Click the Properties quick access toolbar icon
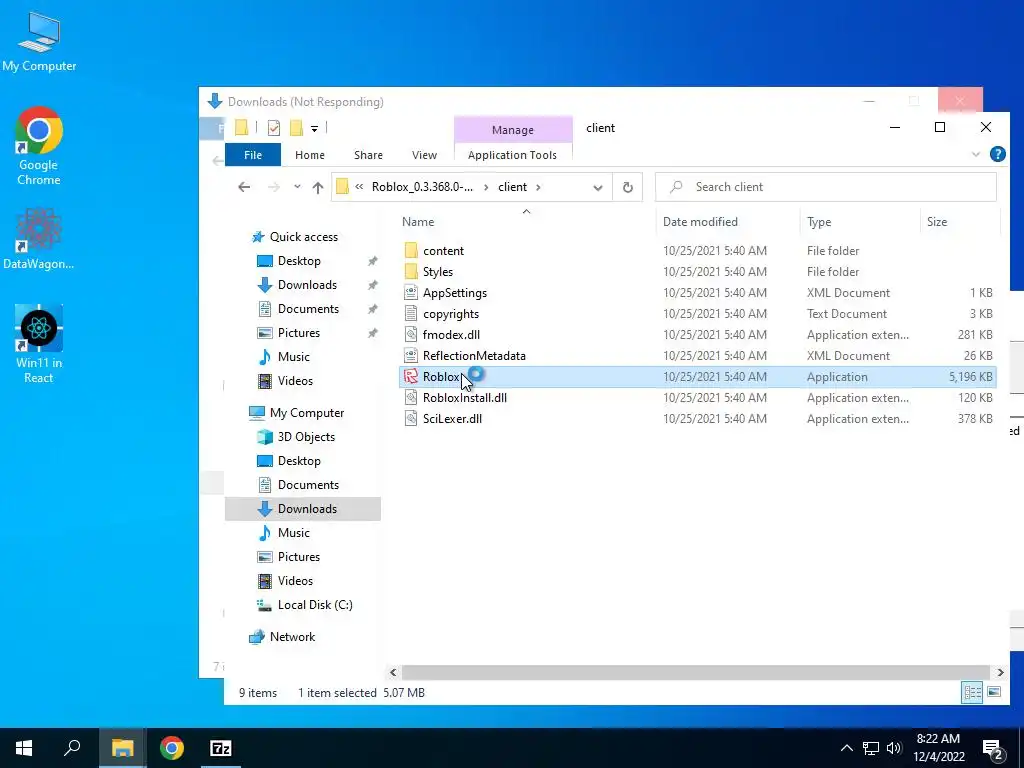The width and height of the screenshot is (1024, 768). coord(274,127)
